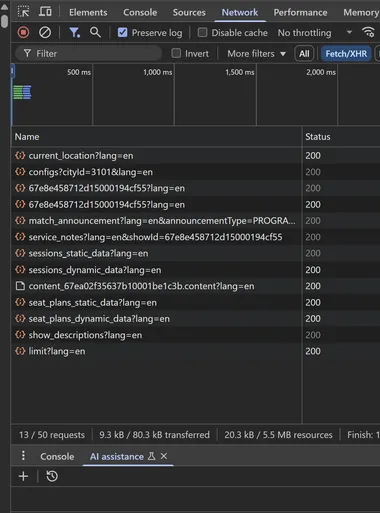The width and height of the screenshot is (380, 513).
Task: Click the seat_plans_static_data request icon
Action: (x=20, y=302)
